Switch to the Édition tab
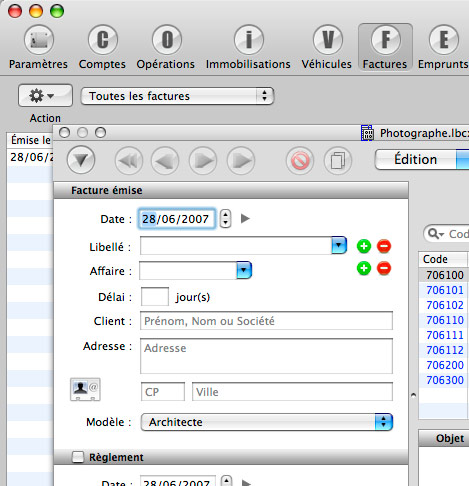The width and height of the screenshot is (469, 486). (415, 159)
